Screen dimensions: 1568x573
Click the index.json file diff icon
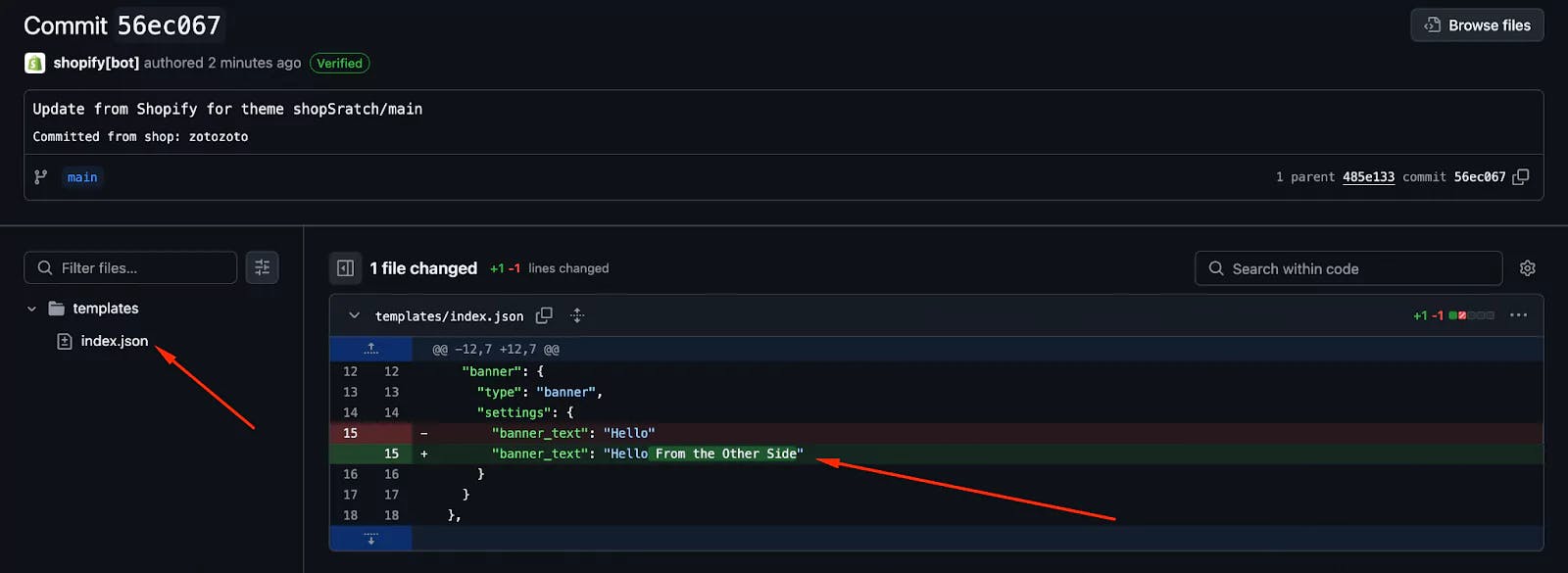65,341
